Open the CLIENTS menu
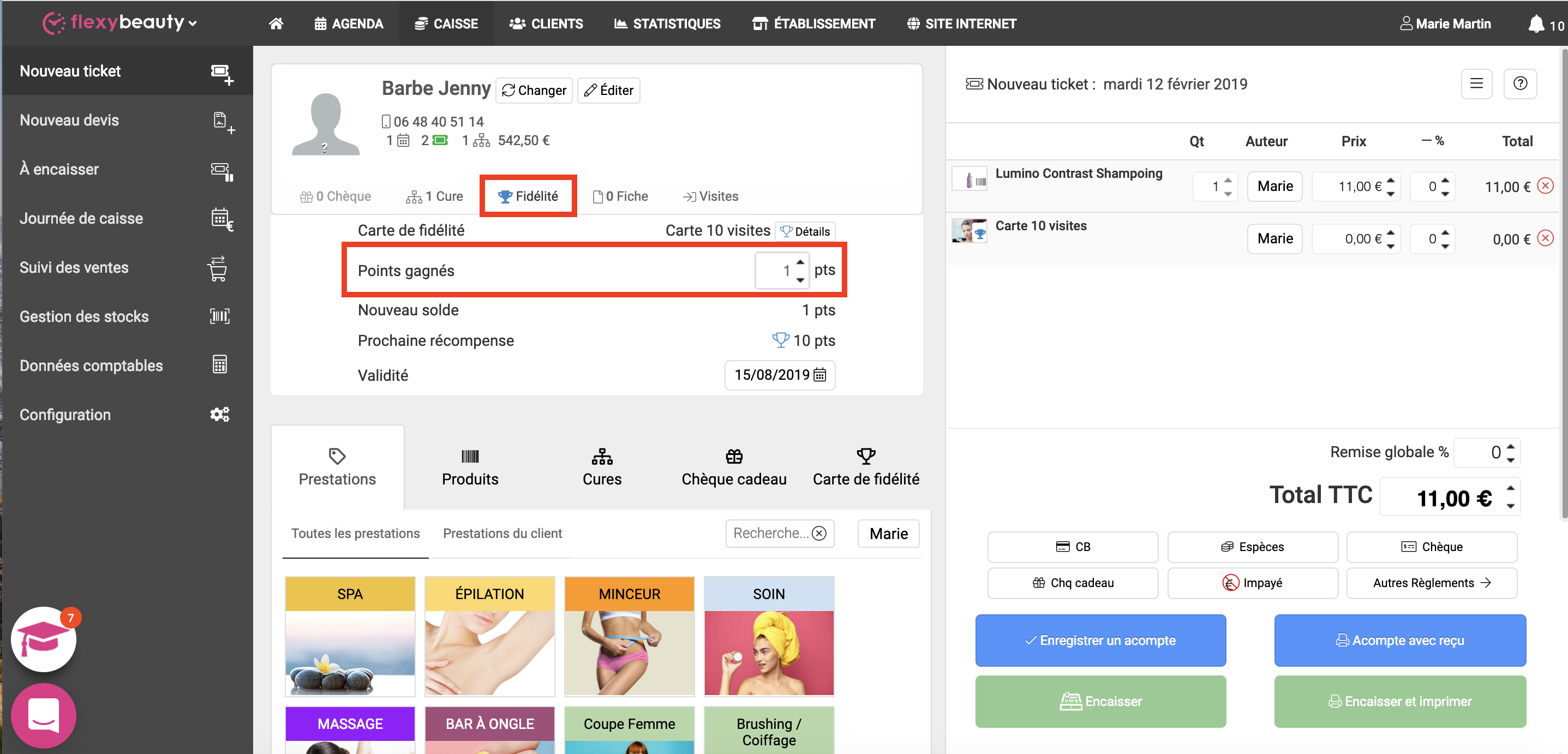 pos(546,24)
